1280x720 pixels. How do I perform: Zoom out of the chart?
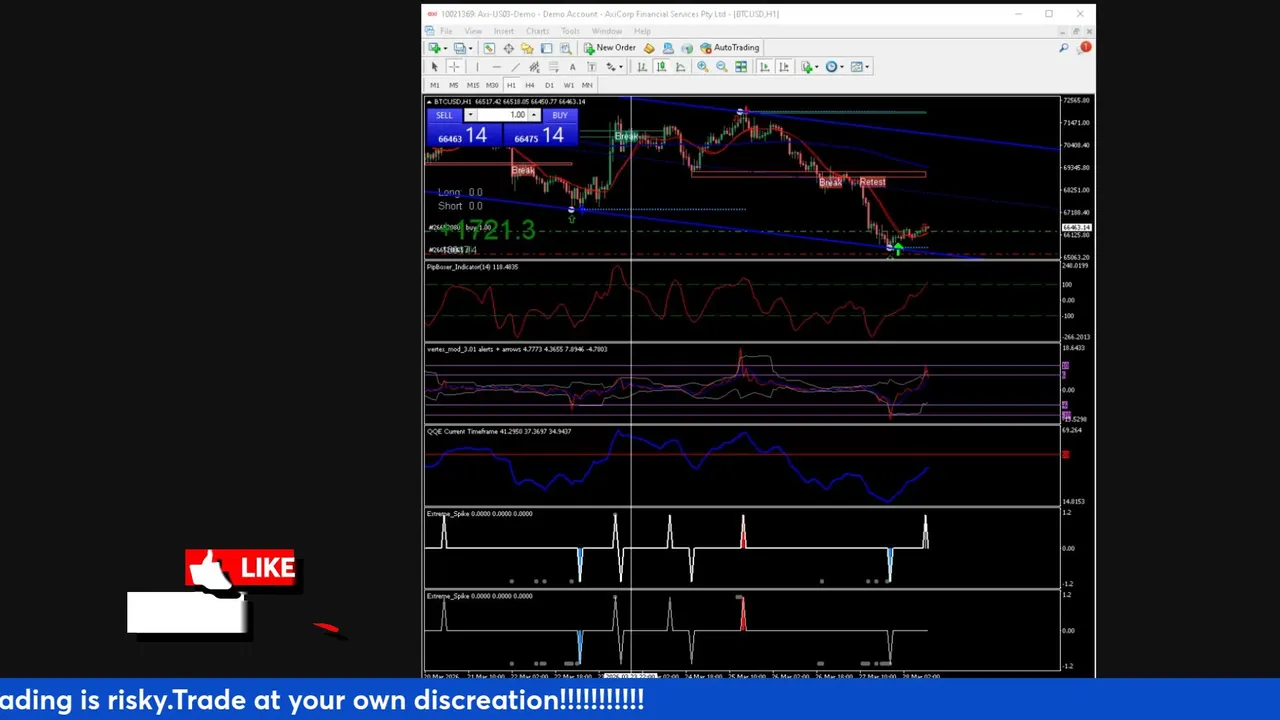pos(721,67)
